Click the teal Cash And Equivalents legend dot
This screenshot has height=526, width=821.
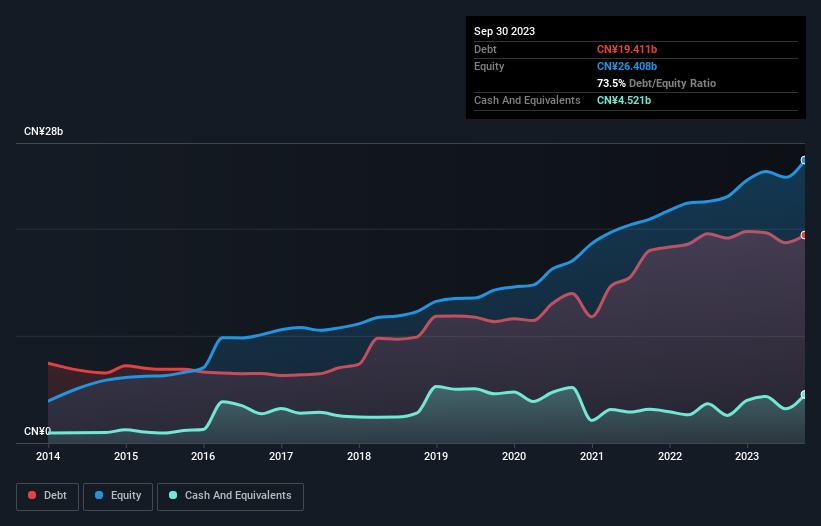point(173,495)
